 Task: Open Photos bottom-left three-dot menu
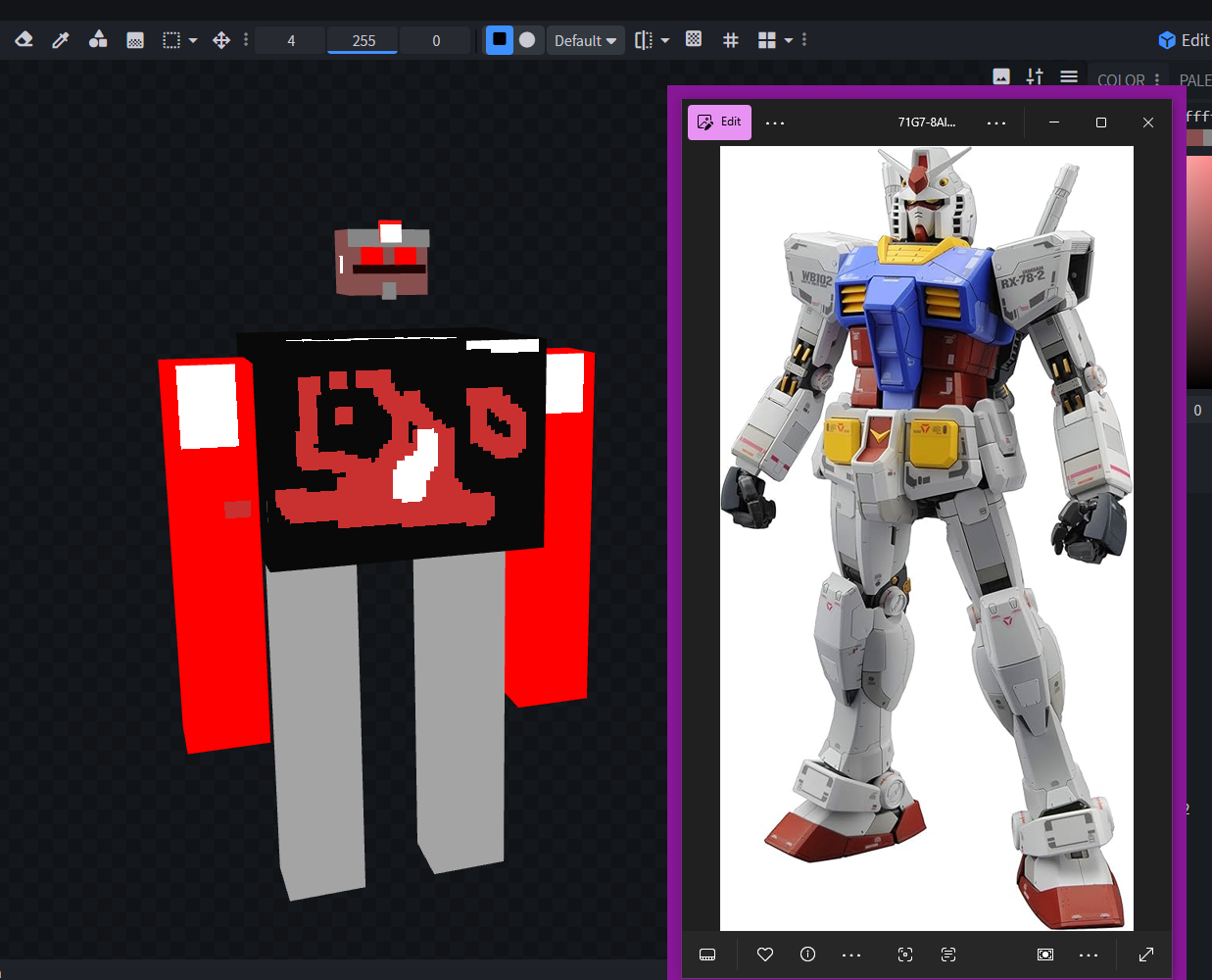coord(851,955)
